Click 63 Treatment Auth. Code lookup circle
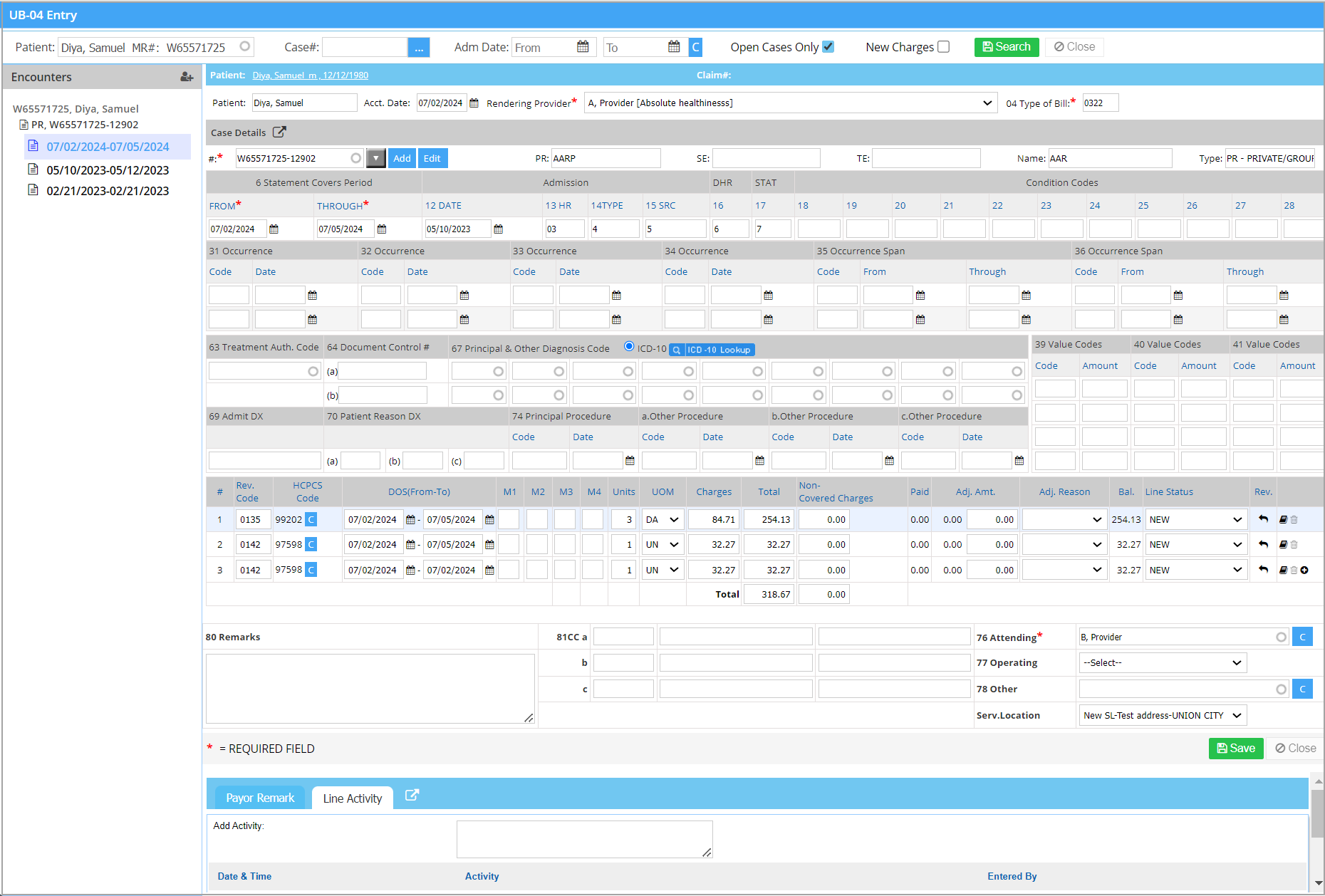The image size is (1325, 896). tap(313, 371)
